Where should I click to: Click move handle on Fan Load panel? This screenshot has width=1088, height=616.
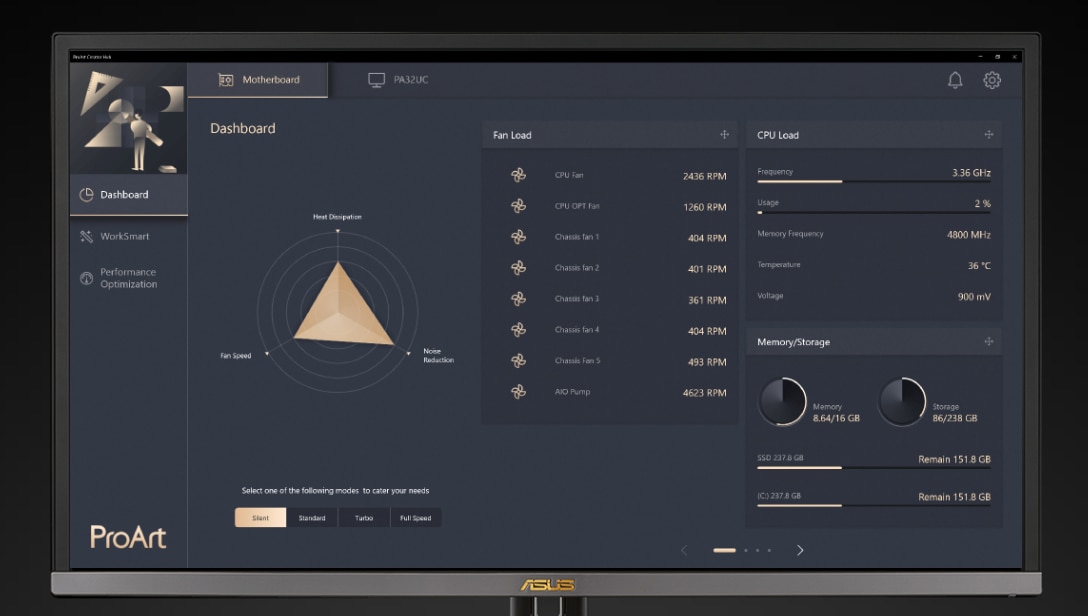tap(724, 135)
